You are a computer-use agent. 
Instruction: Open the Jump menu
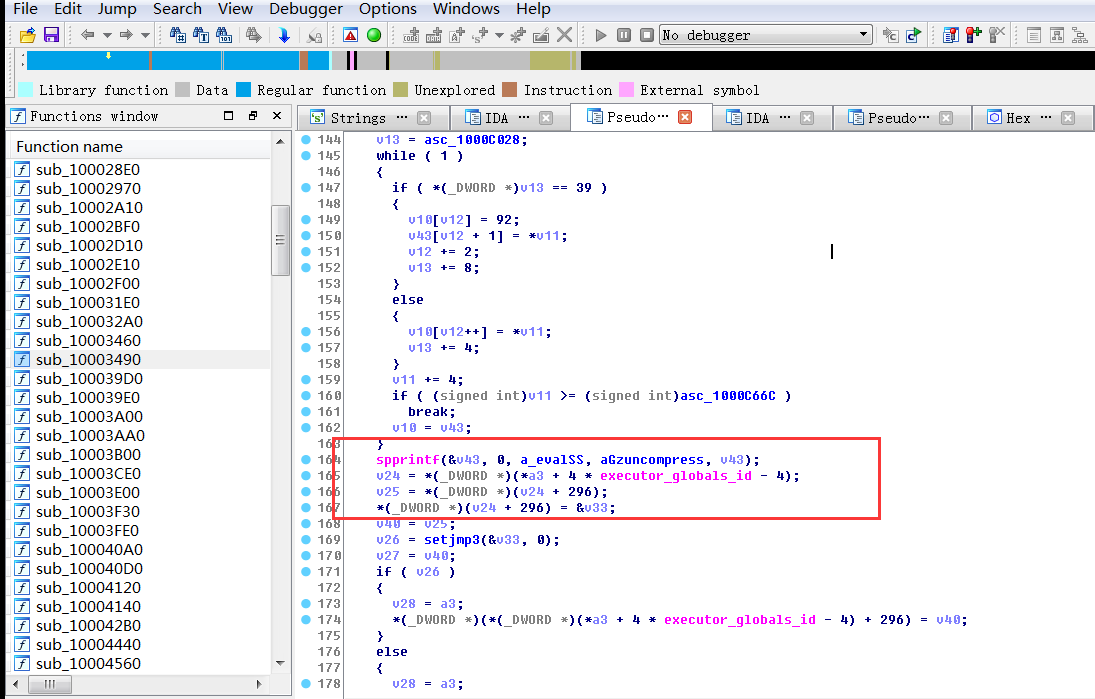(117, 9)
